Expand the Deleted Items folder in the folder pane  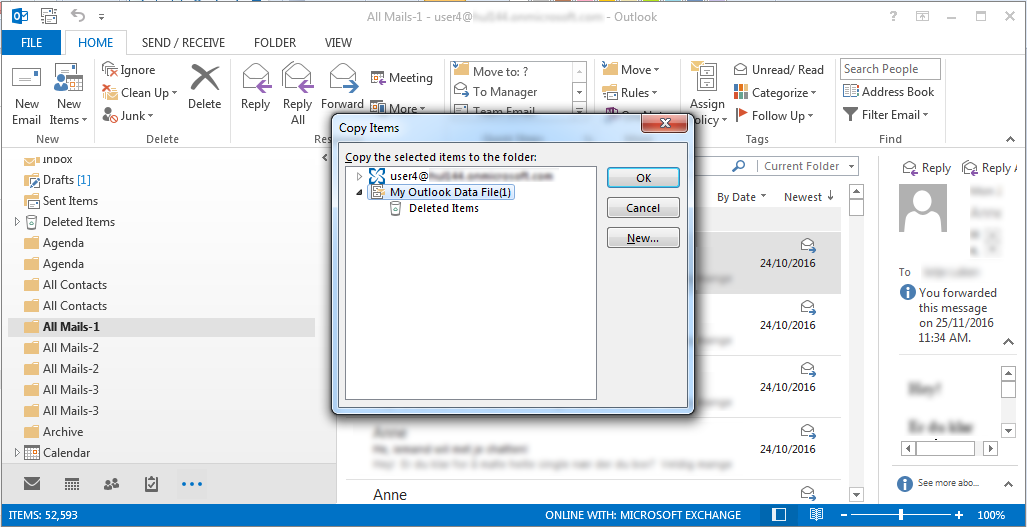pyautogui.click(x=17, y=222)
